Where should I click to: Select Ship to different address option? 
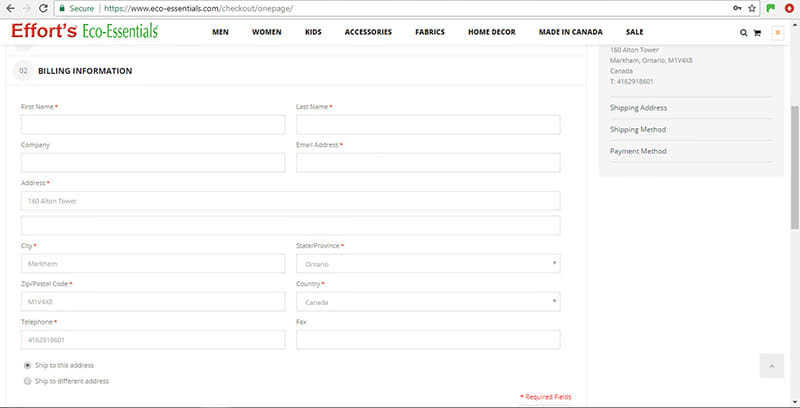(x=26, y=381)
